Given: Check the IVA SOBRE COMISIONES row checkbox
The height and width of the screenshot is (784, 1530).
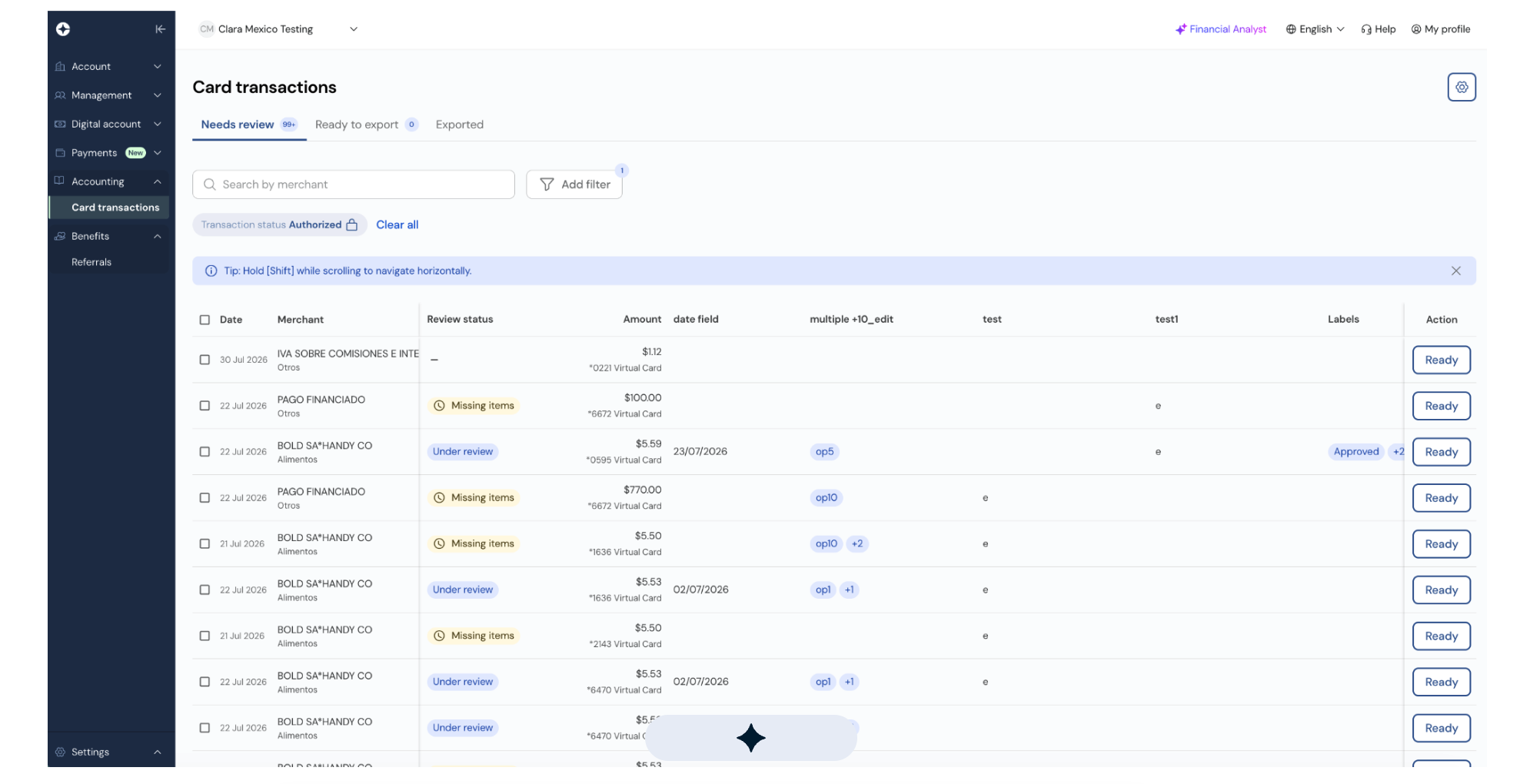Looking at the screenshot, I should 205,360.
